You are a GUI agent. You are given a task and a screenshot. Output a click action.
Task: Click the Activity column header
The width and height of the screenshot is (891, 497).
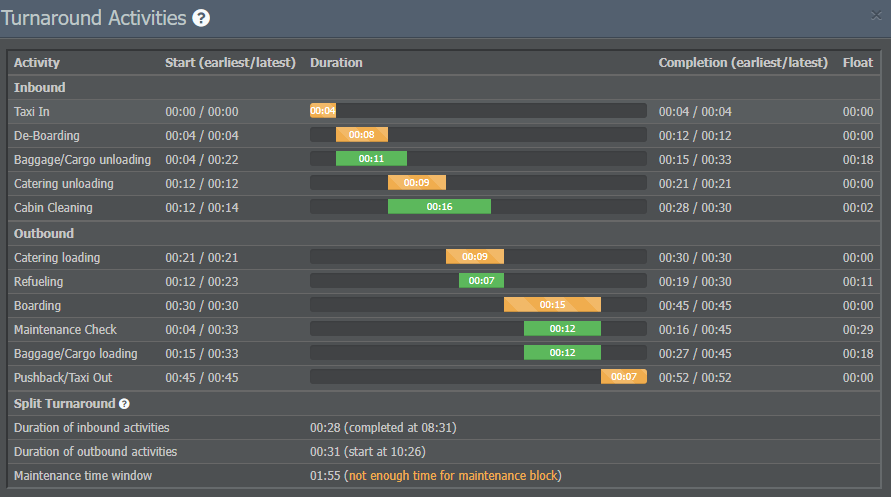pos(37,63)
